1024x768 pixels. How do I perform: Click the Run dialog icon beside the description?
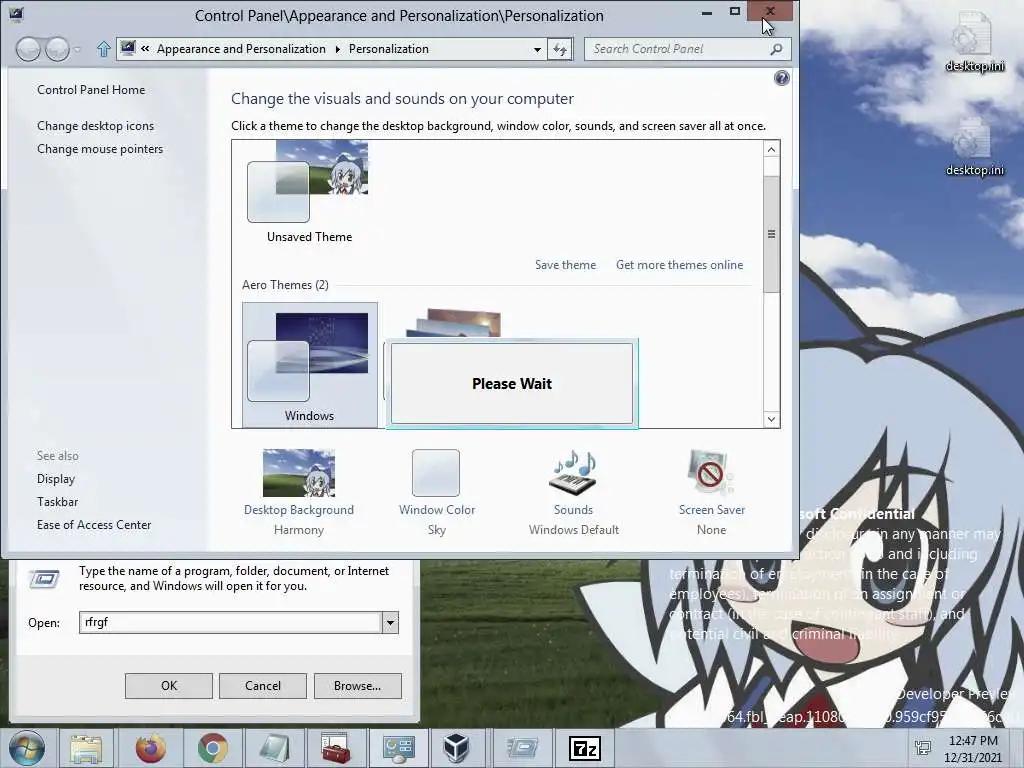tap(44, 579)
